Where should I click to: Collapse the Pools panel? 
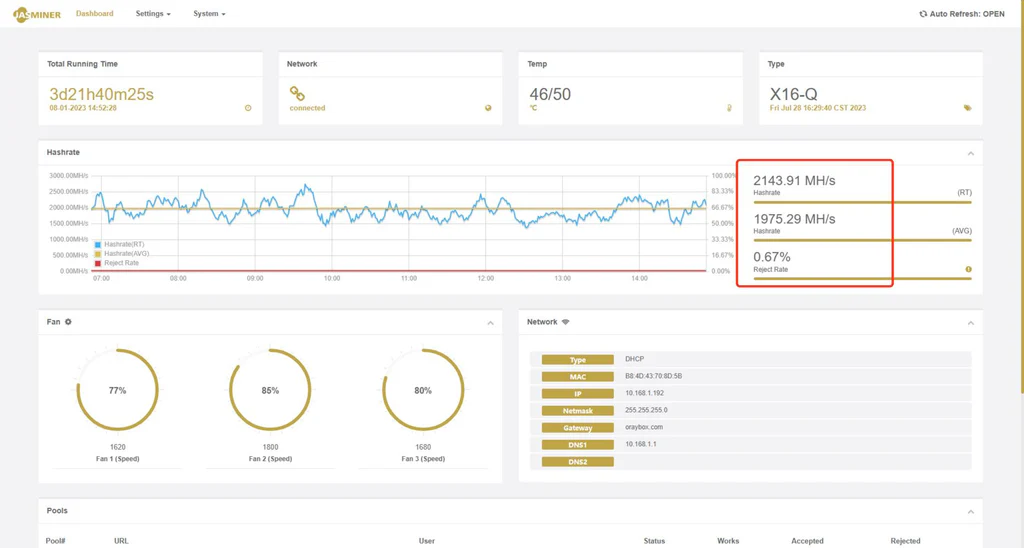(970, 511)
